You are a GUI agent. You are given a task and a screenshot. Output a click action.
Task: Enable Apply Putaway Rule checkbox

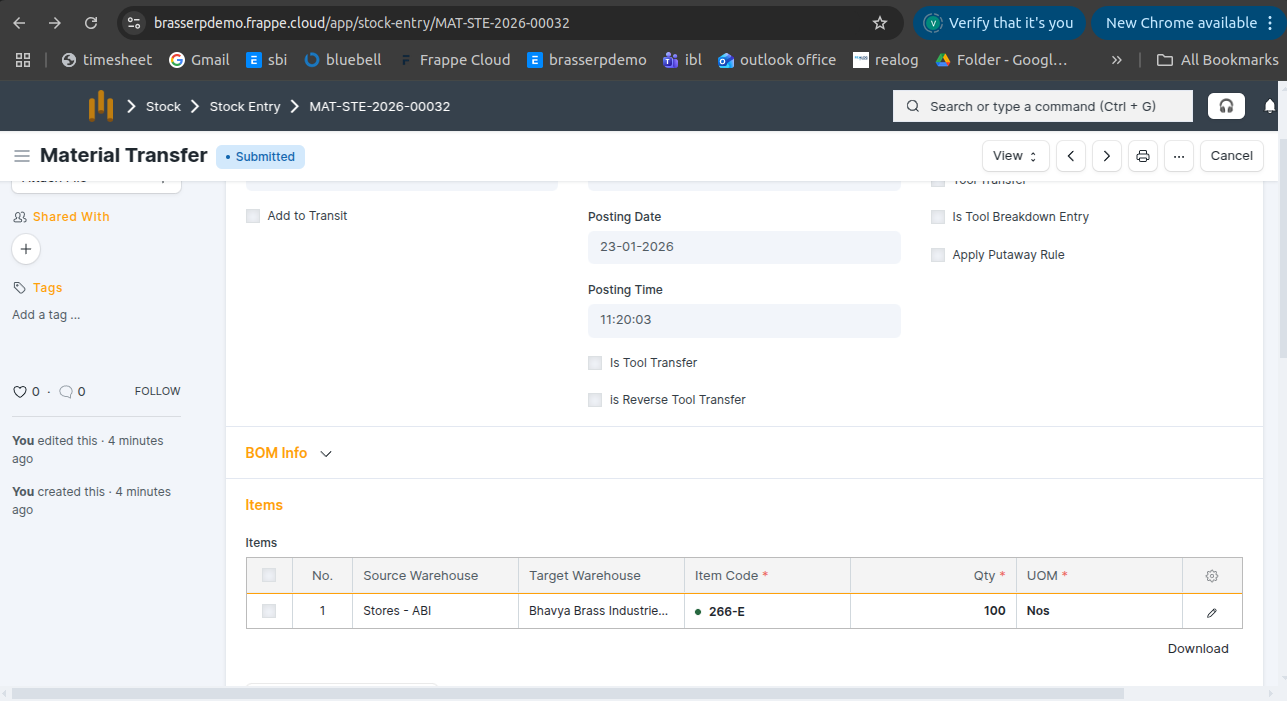[938, 255]
